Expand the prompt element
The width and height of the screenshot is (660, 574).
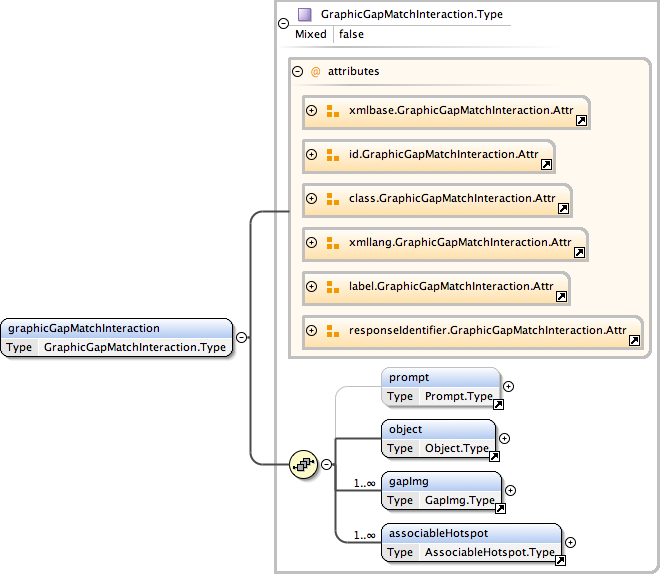click(x=508, y=386)
